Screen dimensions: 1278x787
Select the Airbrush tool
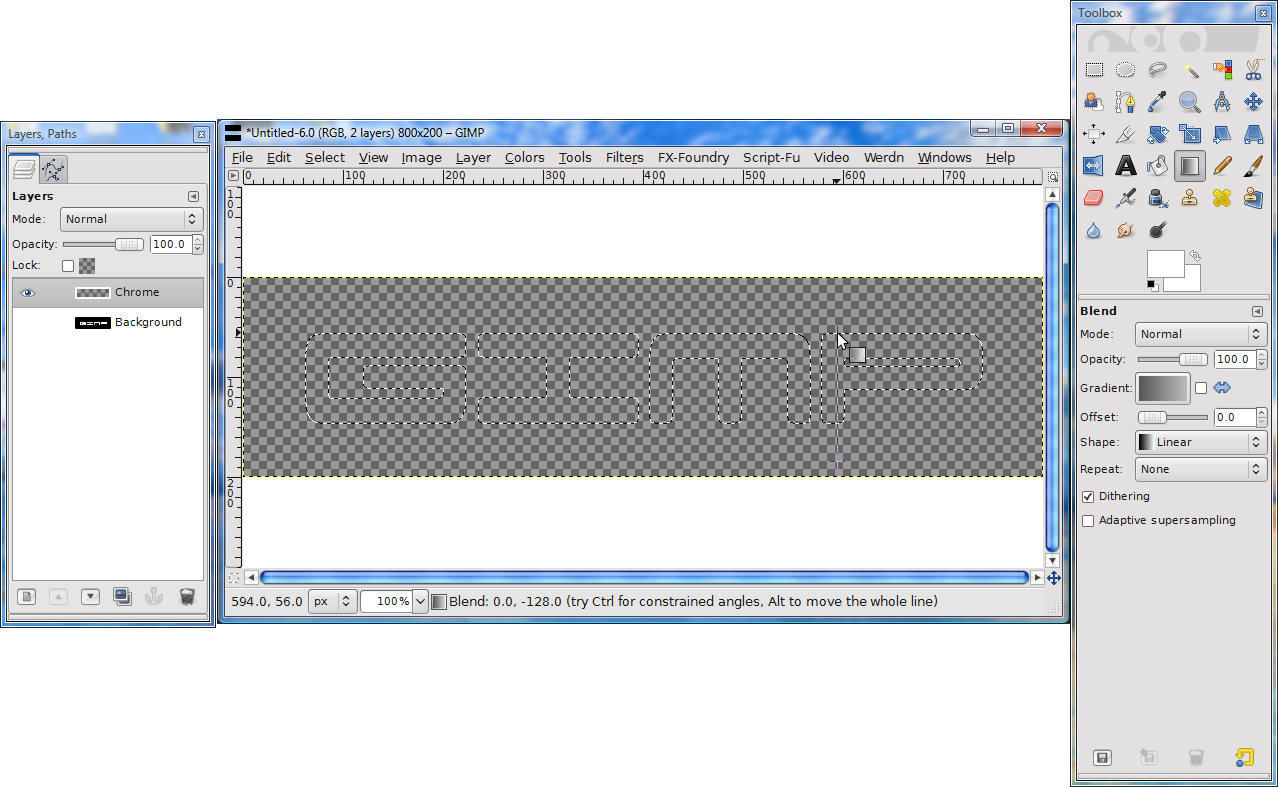coord(1126,198)
